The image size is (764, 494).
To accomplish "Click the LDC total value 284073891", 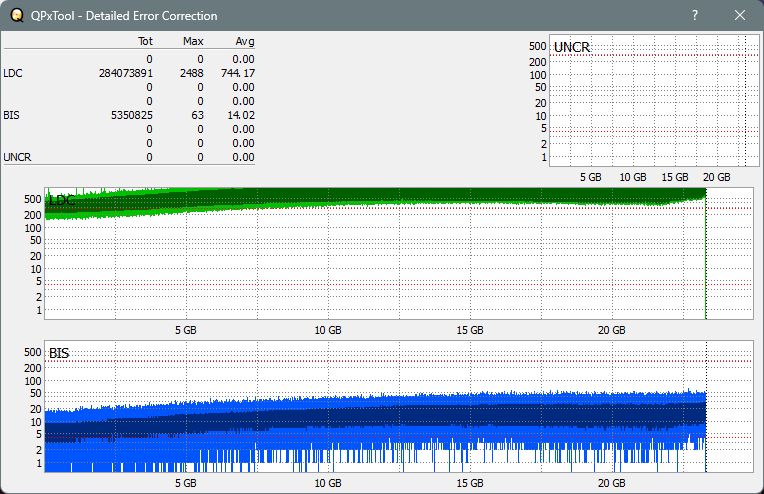I will [x=126, y=73].
